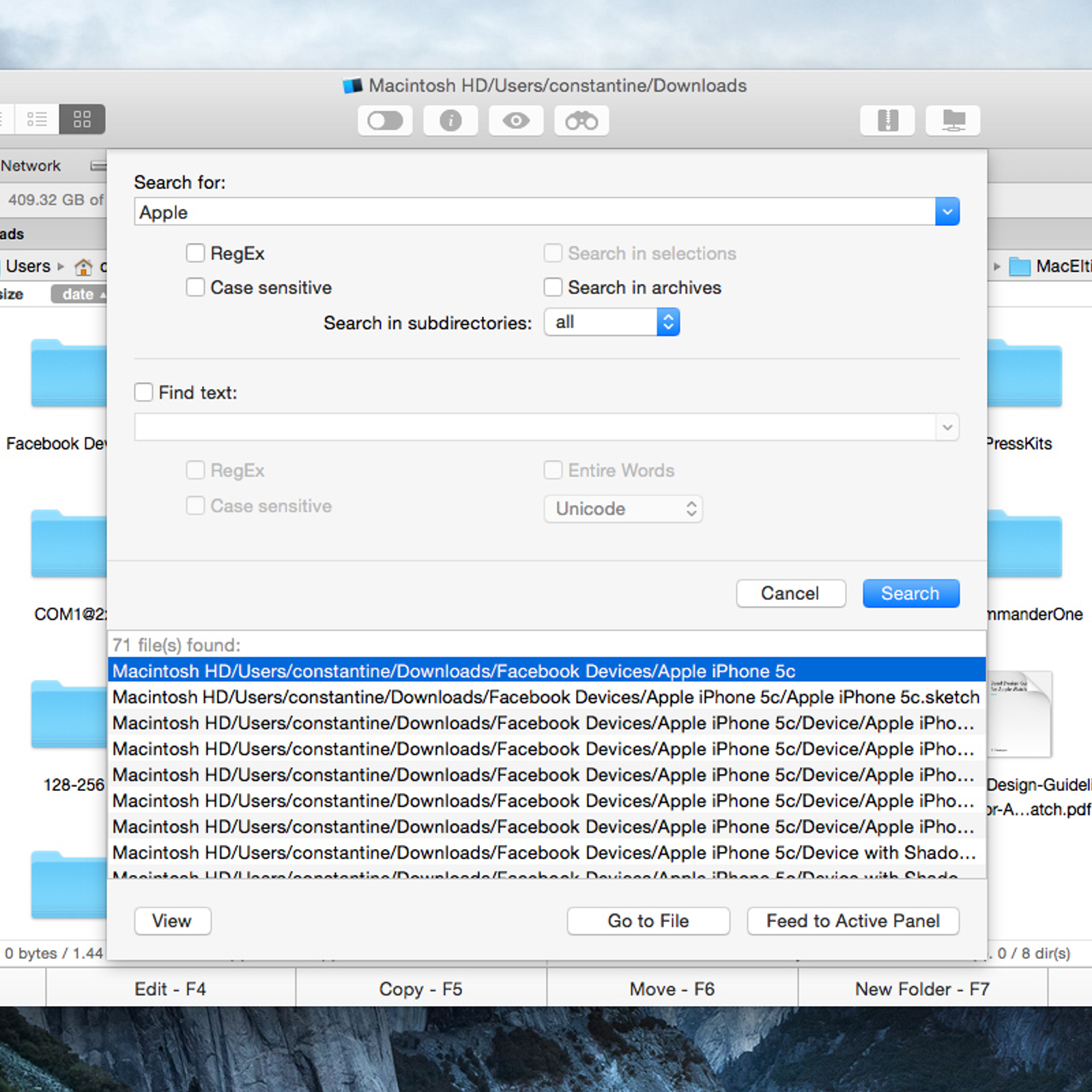The image size is (1092, 1092).
Task: Click the MacEltima folder icon in path
Action: pyautogui.click(x=1020, y=266)
